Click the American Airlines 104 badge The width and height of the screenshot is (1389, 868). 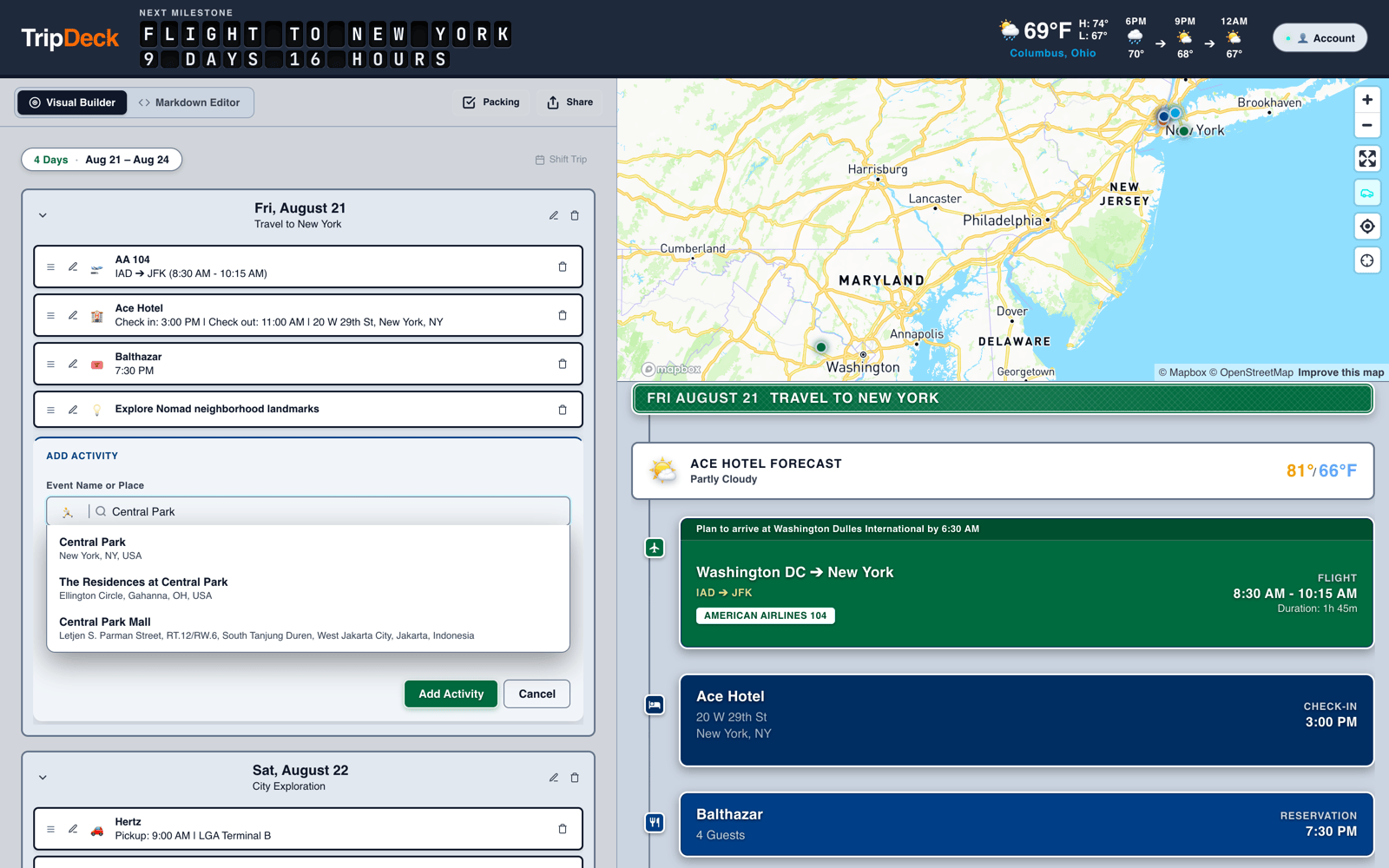point(765,615)
